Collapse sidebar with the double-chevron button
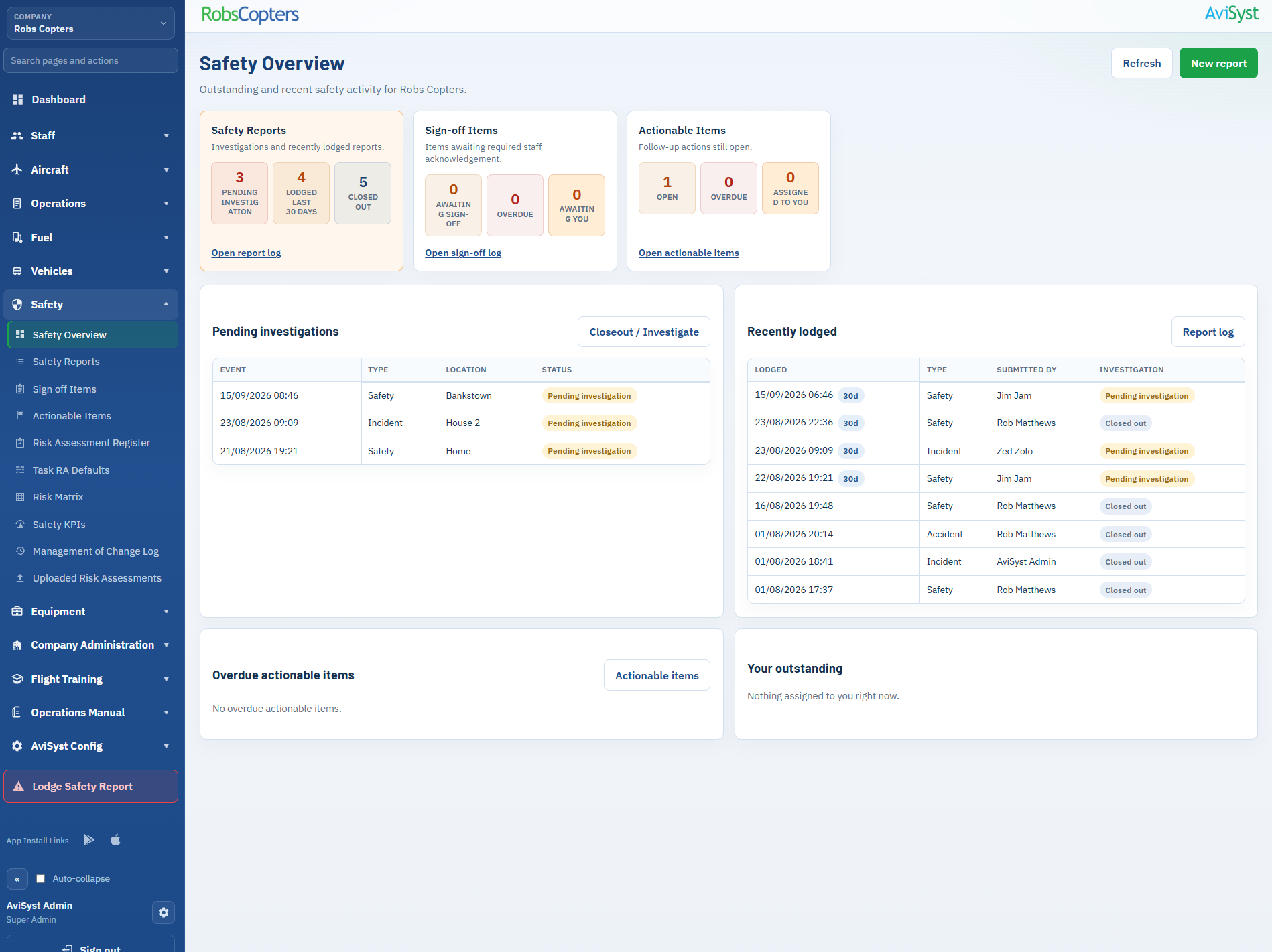The width and height of the screenshot is (1272, 952). [17, 879]
